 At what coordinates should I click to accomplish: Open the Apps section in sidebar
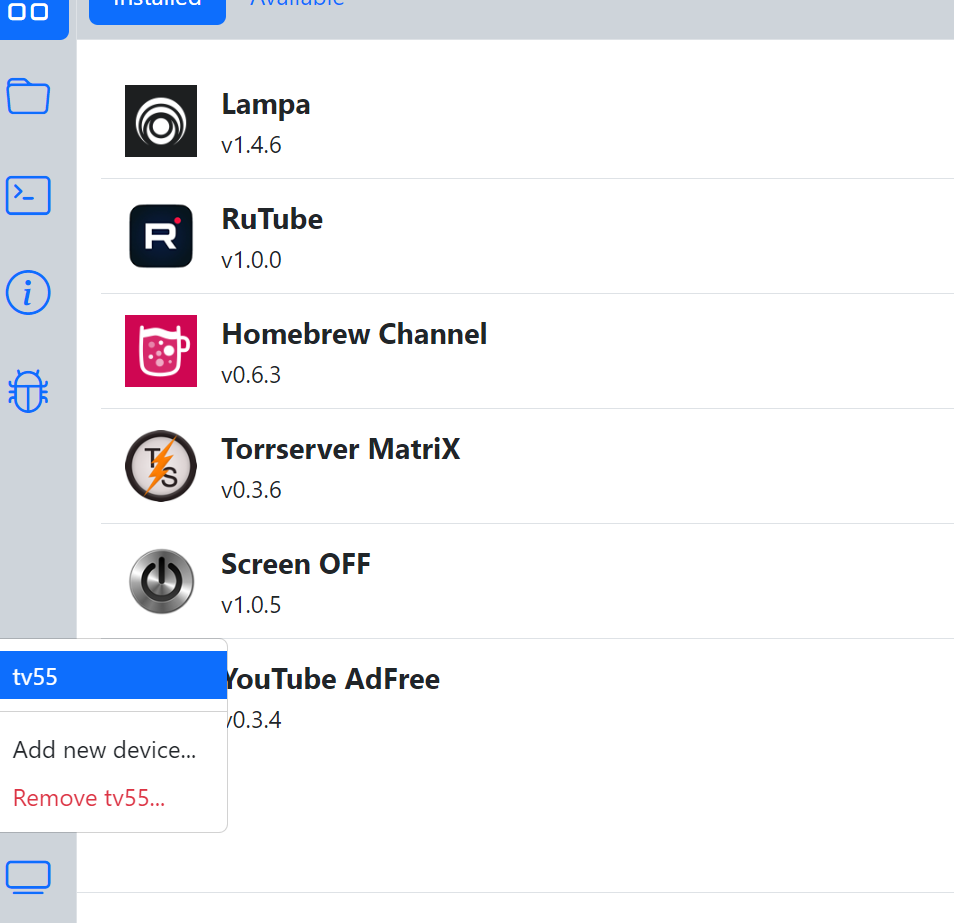point(28,14)
